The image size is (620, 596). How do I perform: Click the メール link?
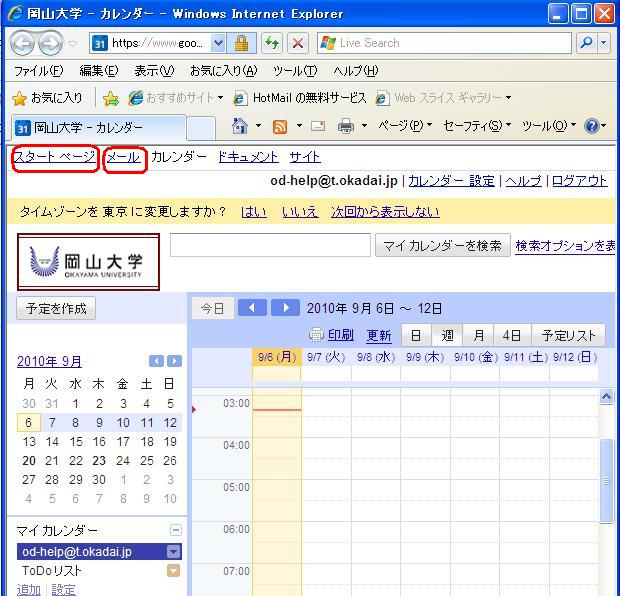click(x=124, y=157)
